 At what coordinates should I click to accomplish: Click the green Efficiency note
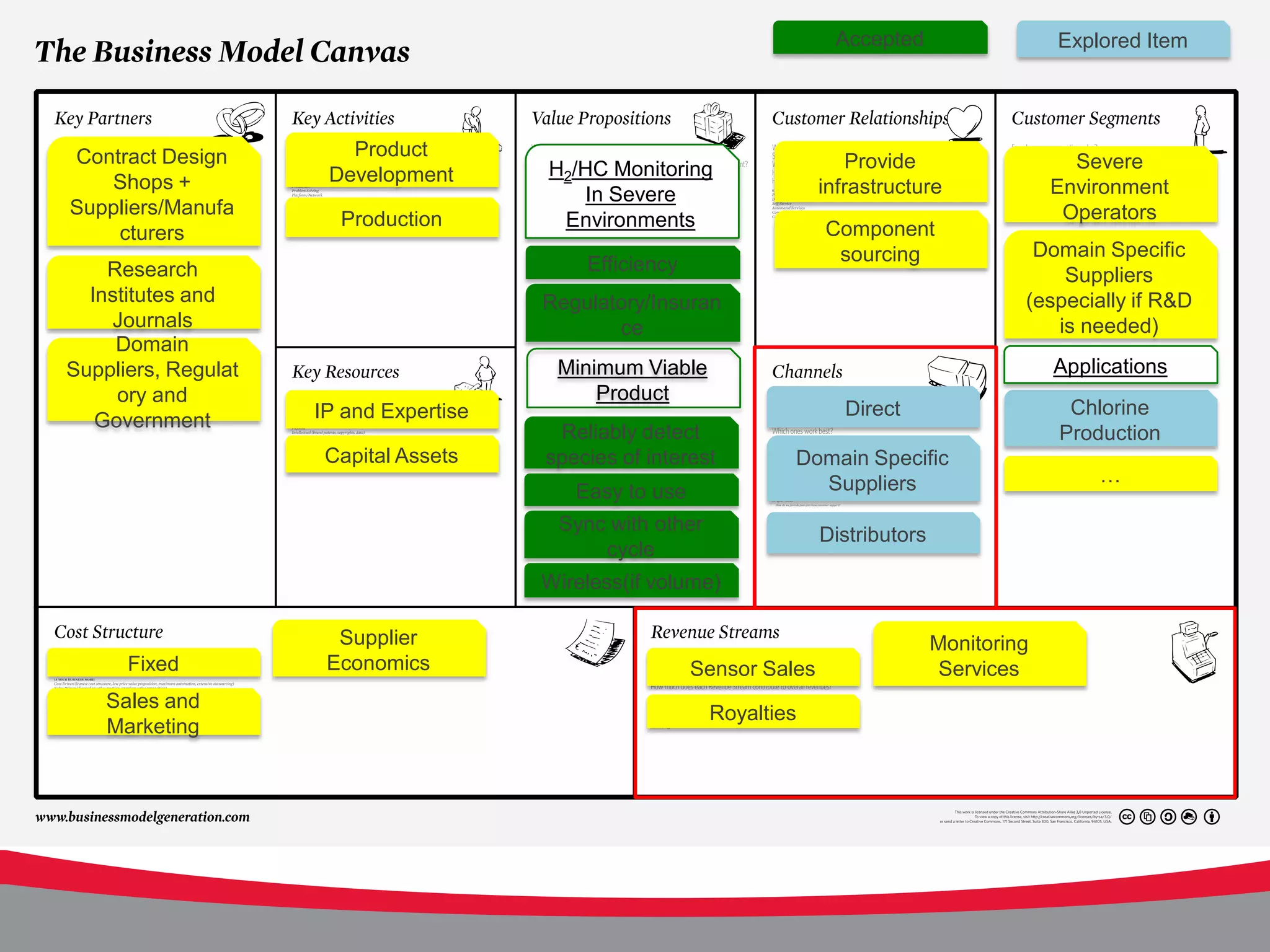coord(633,263)
